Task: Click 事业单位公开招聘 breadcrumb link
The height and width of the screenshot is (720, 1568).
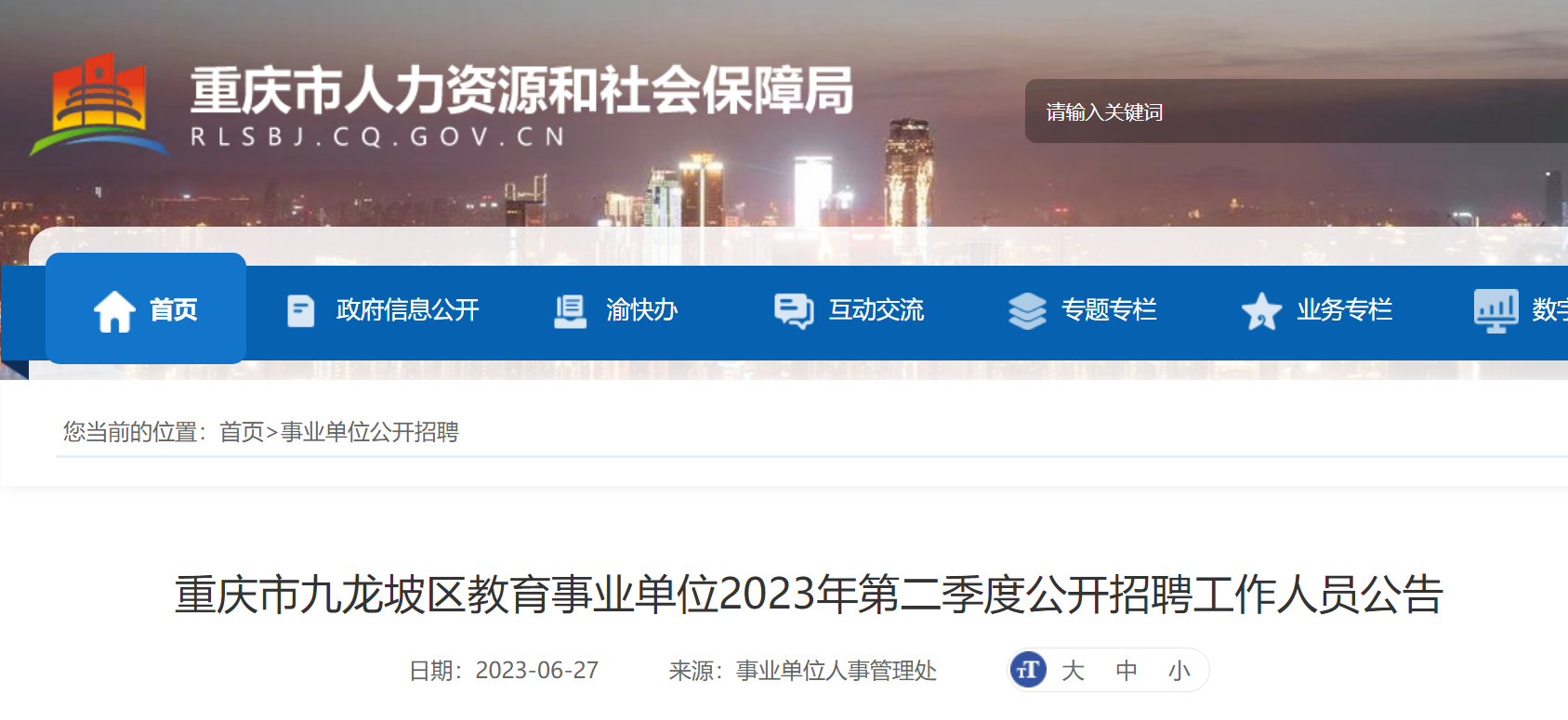Action: (x=370, y=432)
